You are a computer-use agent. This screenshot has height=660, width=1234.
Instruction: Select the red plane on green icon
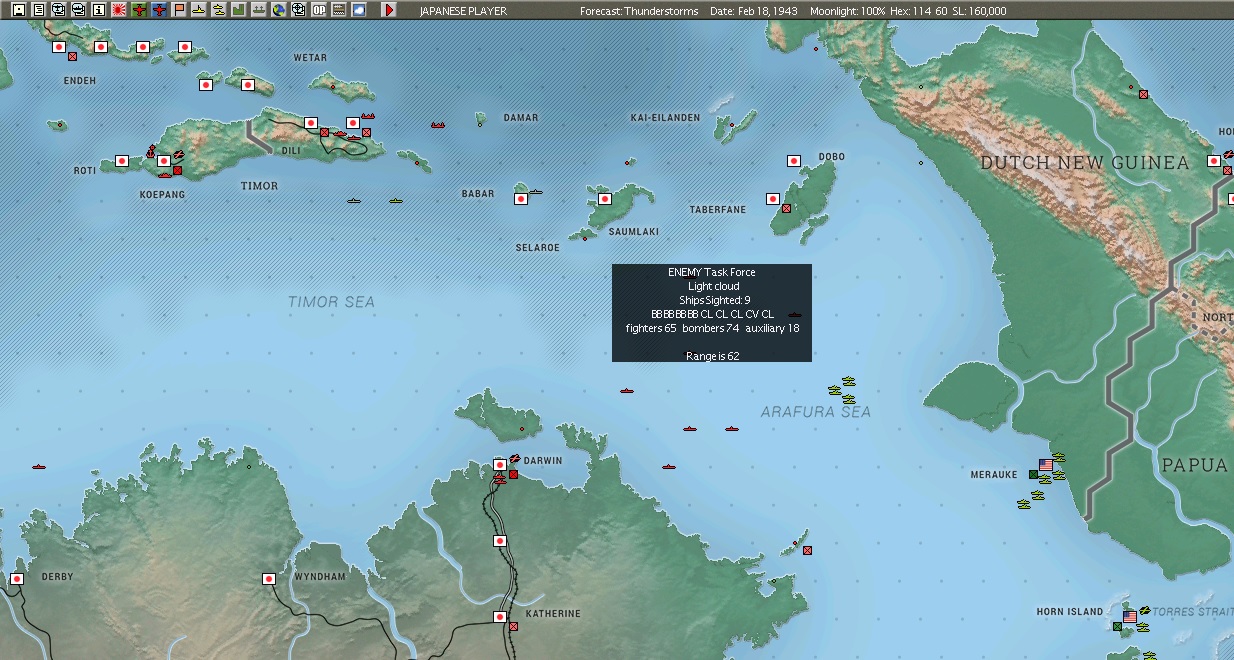[139, 10]
